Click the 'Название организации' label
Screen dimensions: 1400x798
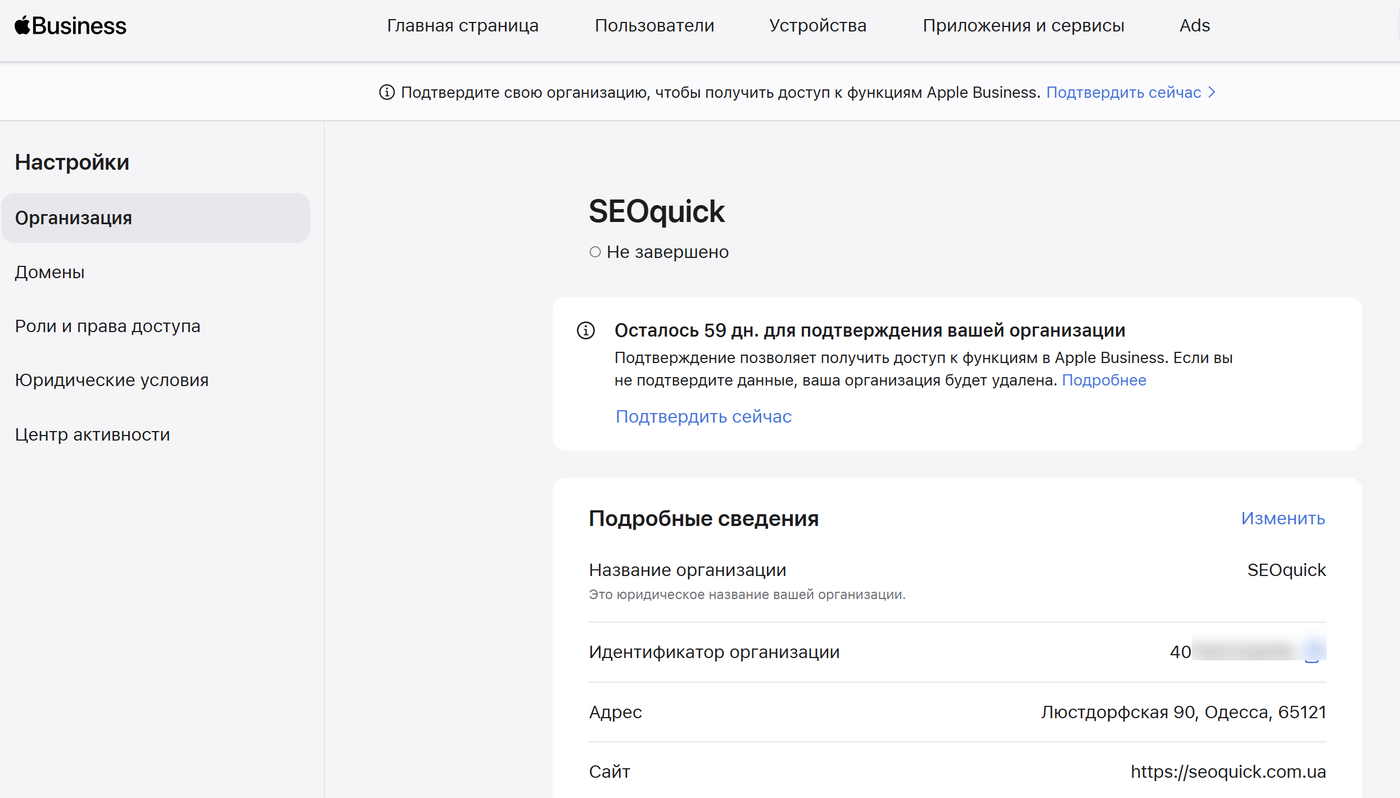coord(688,570)
